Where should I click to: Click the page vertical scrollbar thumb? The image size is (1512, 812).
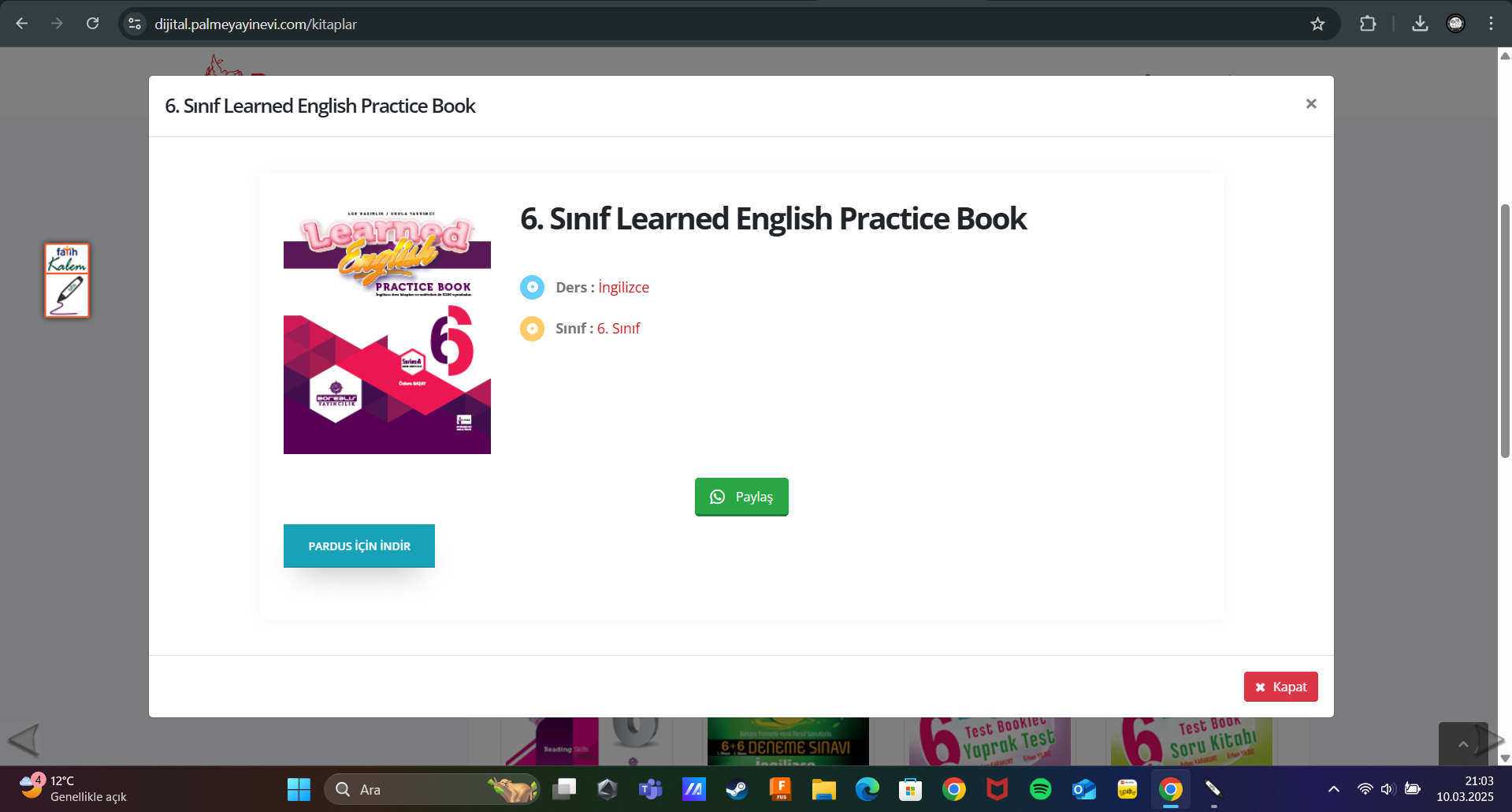click(x=1505, y=331)
